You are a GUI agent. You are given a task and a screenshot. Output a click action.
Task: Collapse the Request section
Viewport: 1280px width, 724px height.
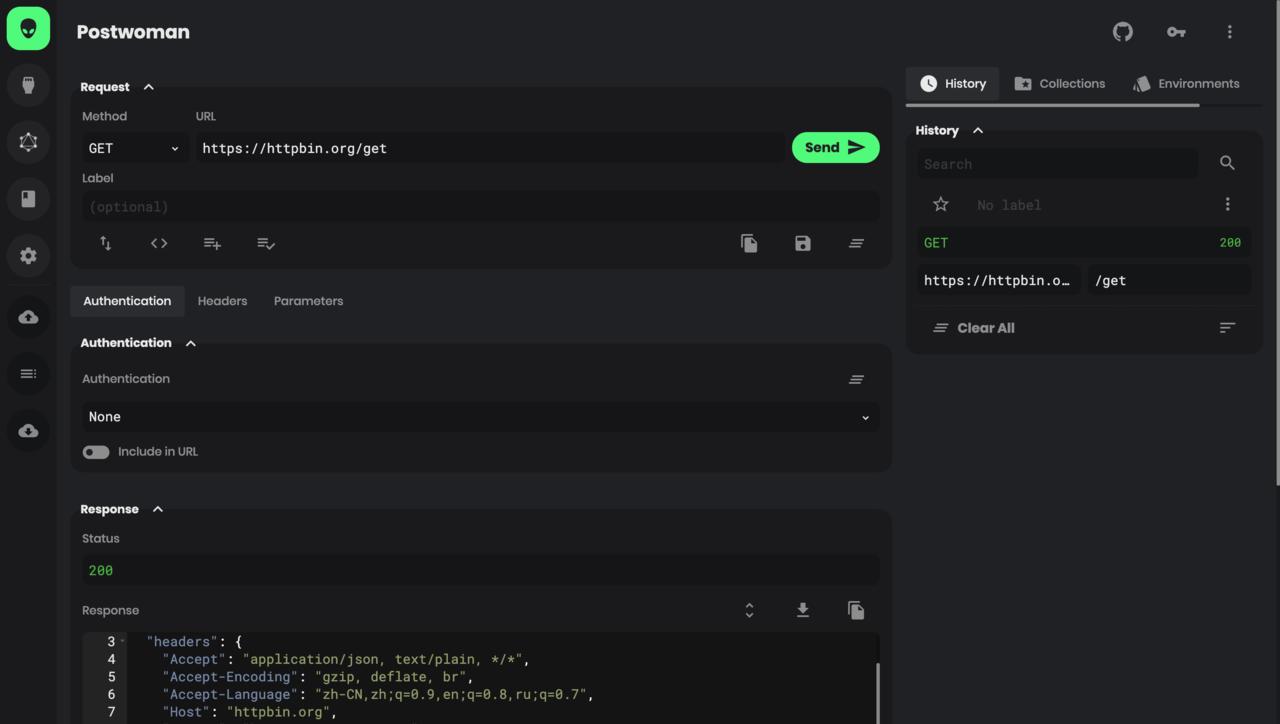[x=149, y=87]
